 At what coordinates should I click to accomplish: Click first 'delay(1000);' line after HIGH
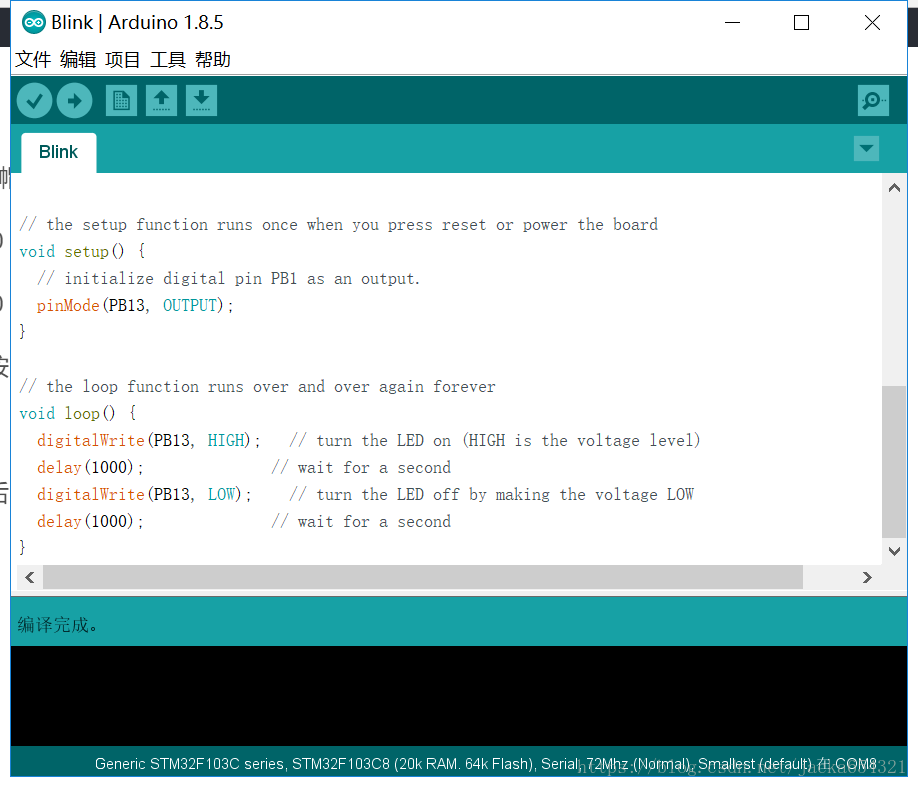[x=90, y=467]
